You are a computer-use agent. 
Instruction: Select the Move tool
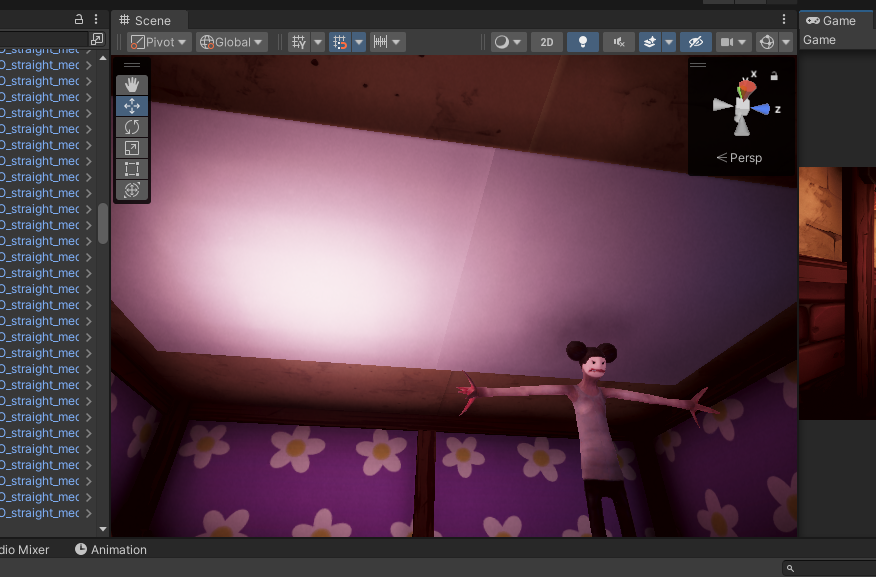(x=131, y=105)
